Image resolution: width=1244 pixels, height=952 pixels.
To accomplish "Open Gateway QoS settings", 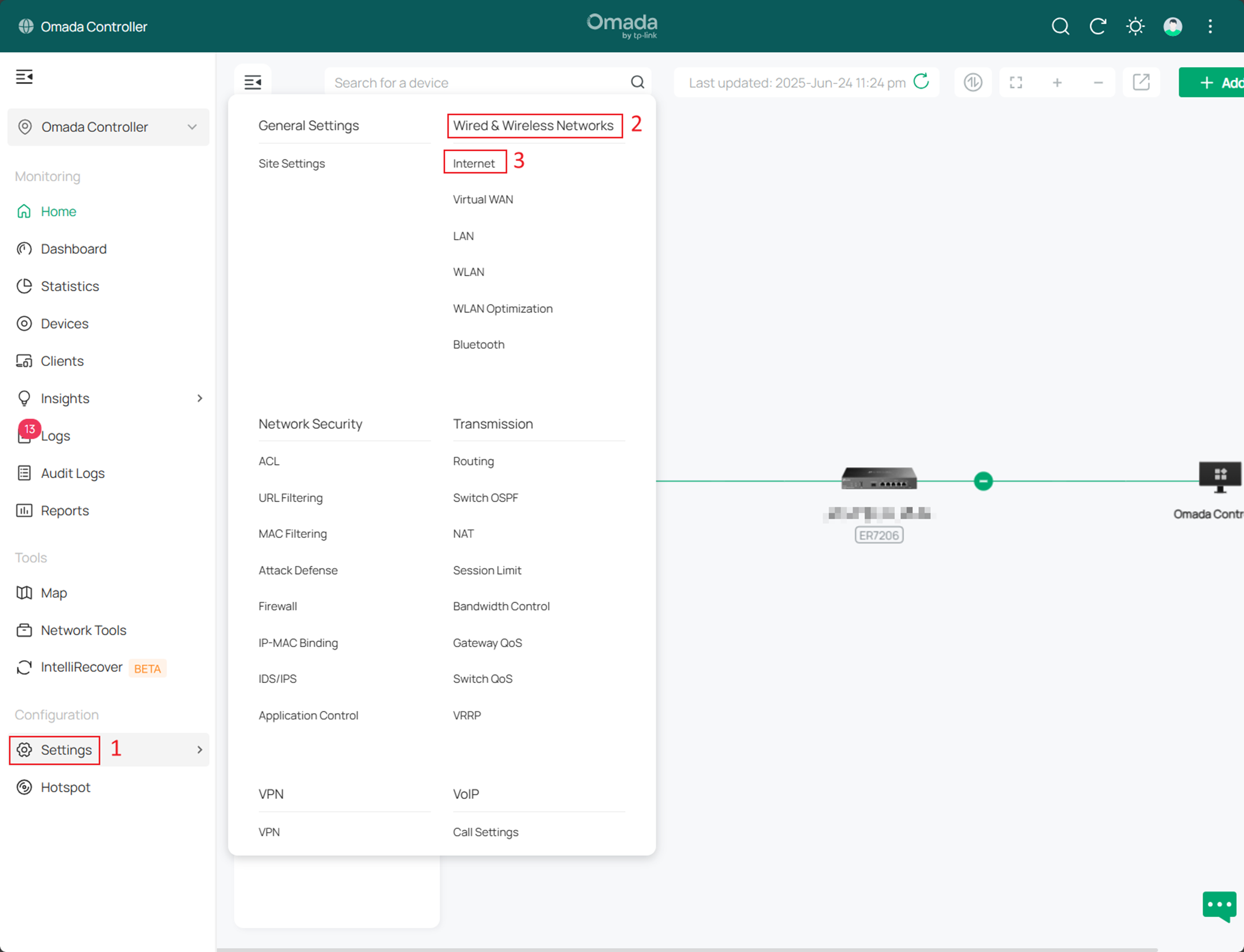I will (487, 643).
